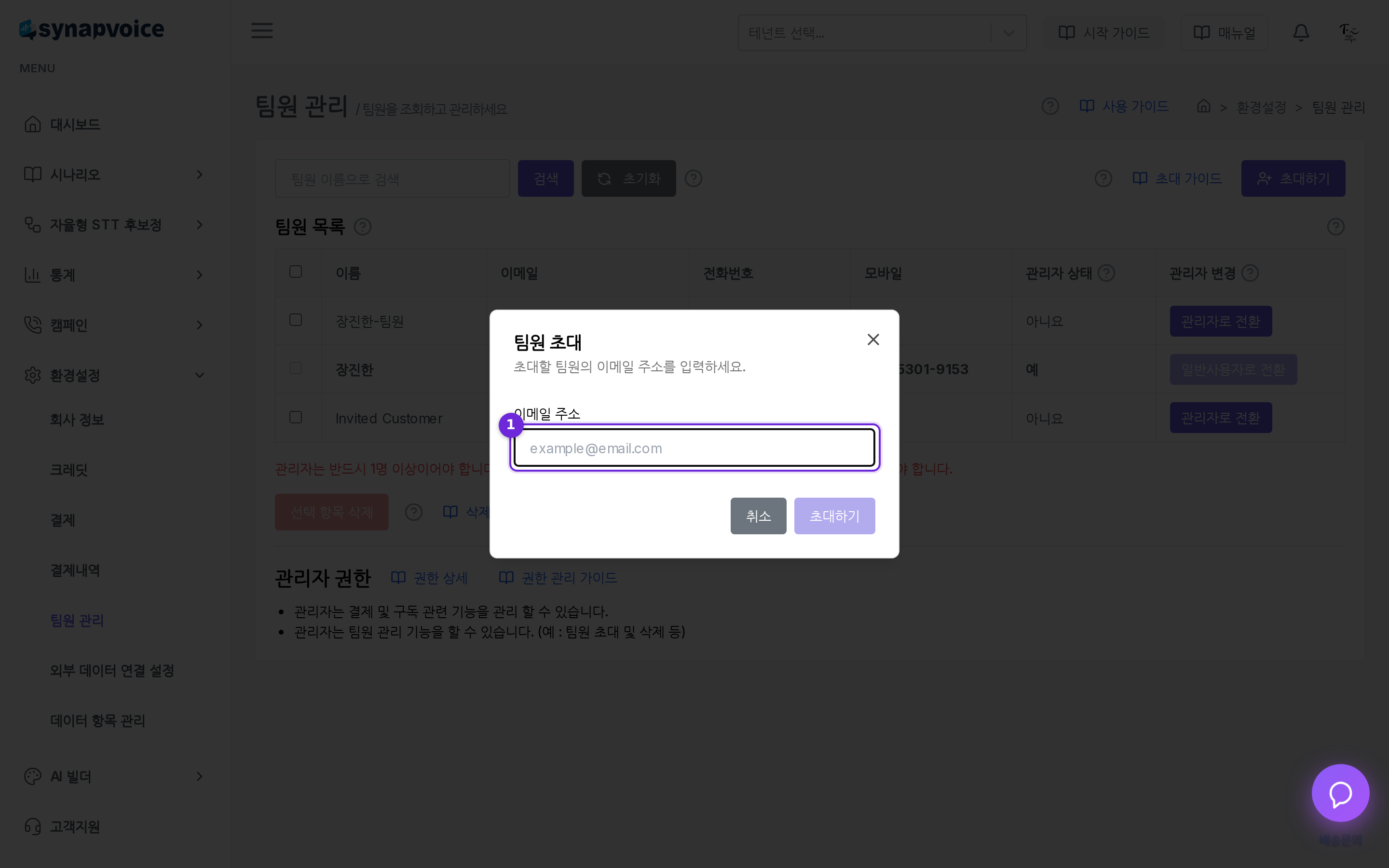
Task: Click the 관리자 상태 help icon
Action: (1106, 273)
